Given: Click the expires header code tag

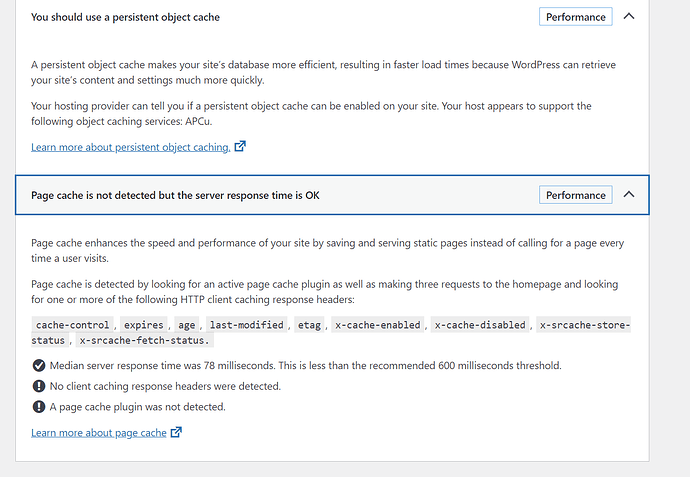Looking at the screenshot, I should tap(143, 325).
